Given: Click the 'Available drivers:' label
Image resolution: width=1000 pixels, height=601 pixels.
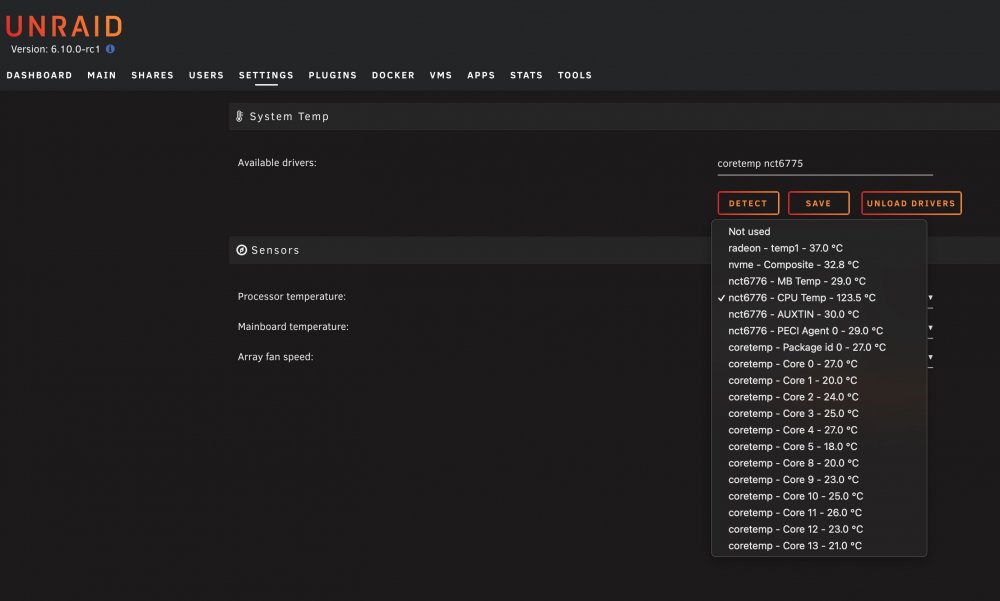Looking at the screenshot, I should pos(277,163).
